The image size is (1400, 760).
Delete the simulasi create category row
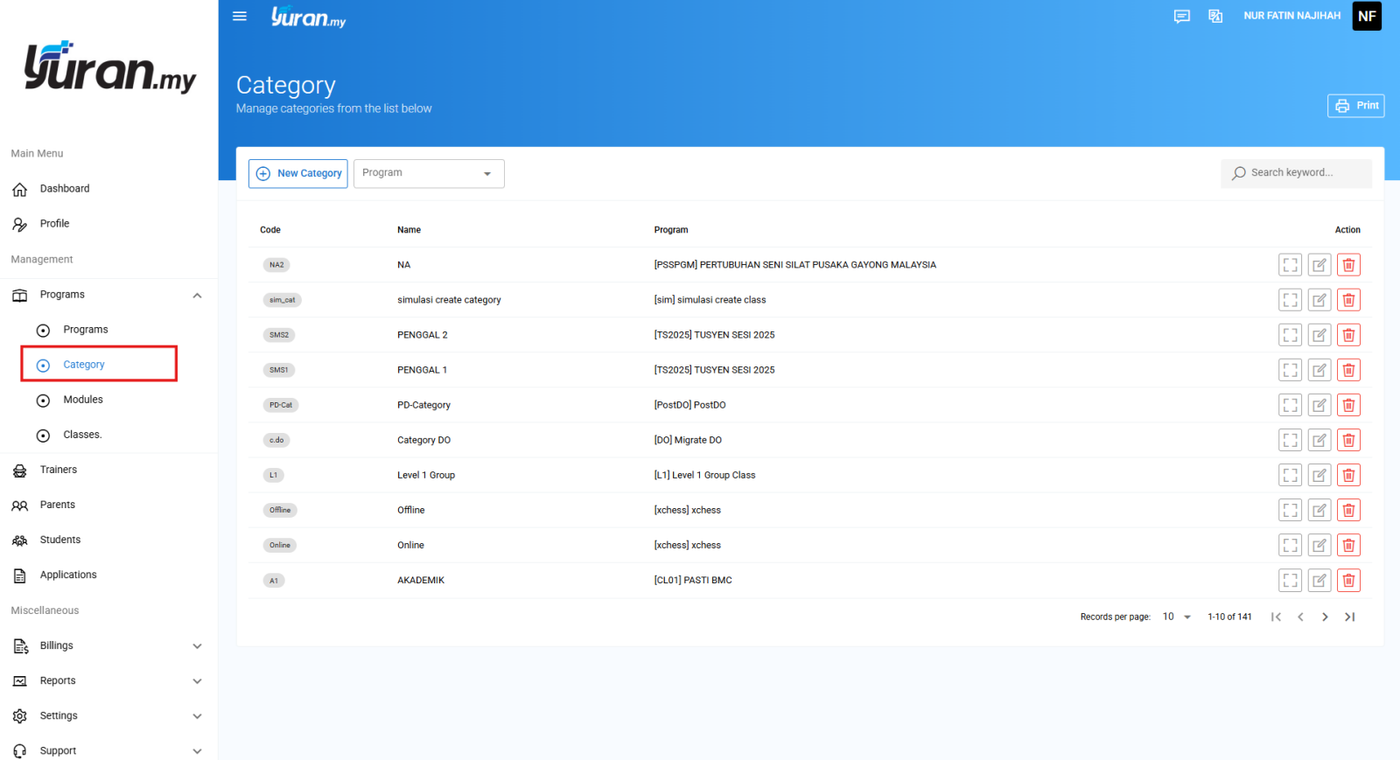tap(1348, 300)
